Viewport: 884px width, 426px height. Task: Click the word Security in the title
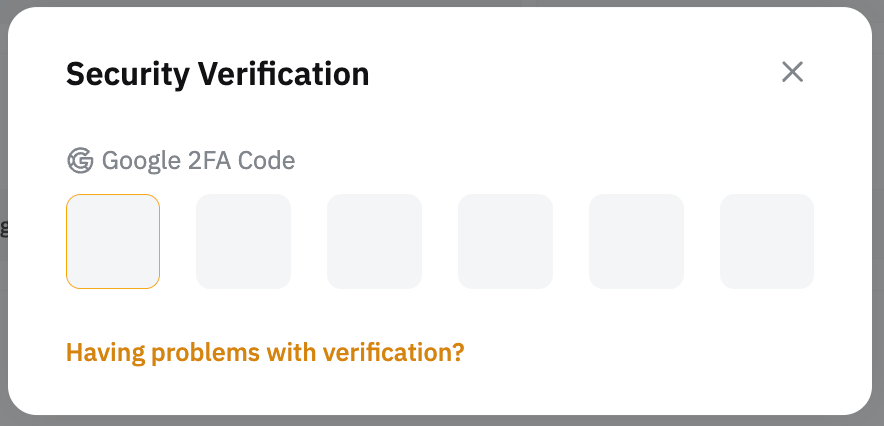(127, 73)
